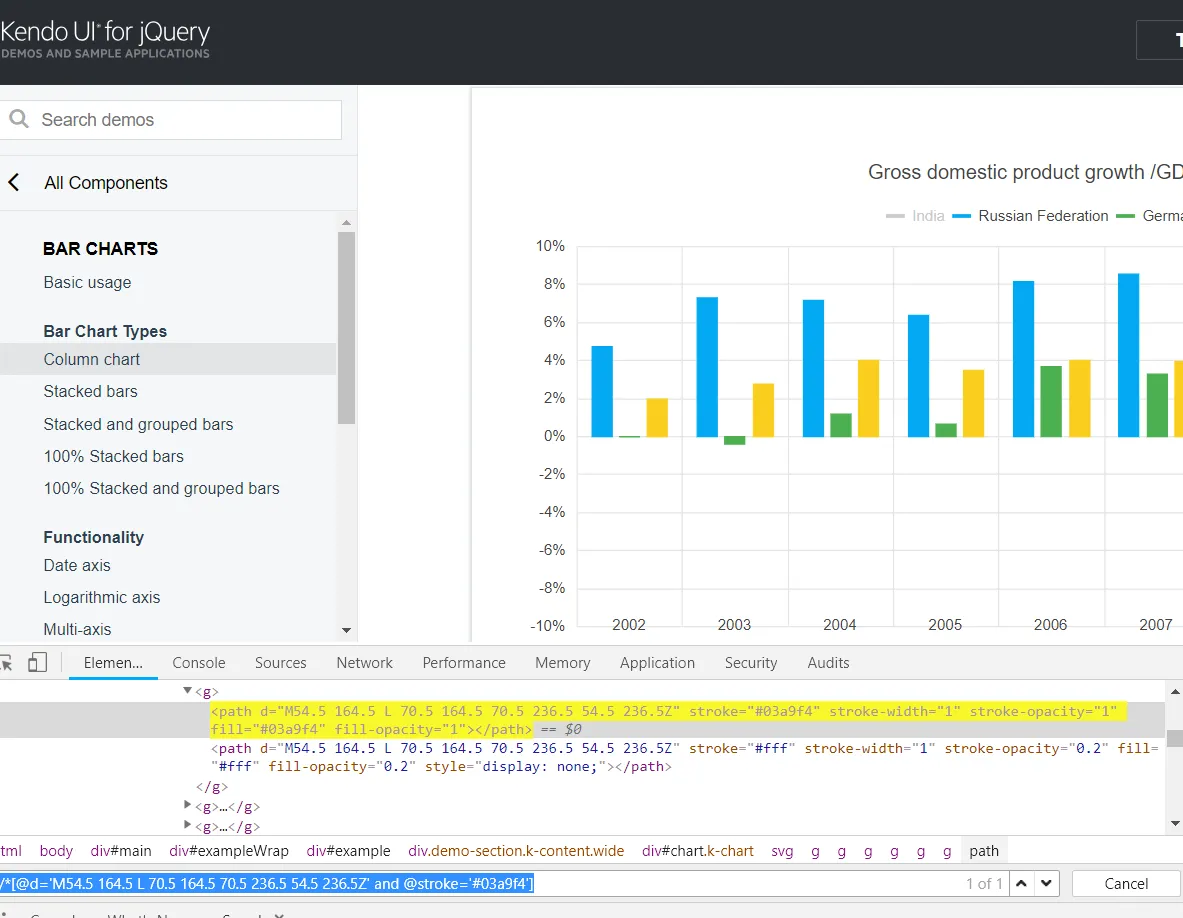Open 100% Stacked bars demo
1183x918 pixels.
pyautogui.click(x=114, y=456)
